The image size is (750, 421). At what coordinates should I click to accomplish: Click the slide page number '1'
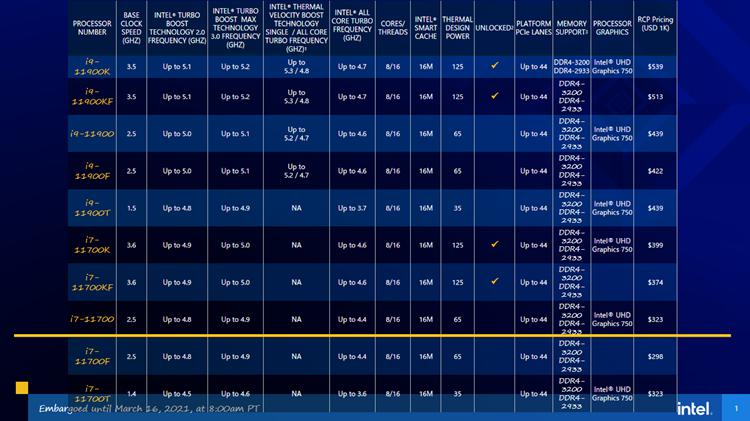(x=736, y=408)
